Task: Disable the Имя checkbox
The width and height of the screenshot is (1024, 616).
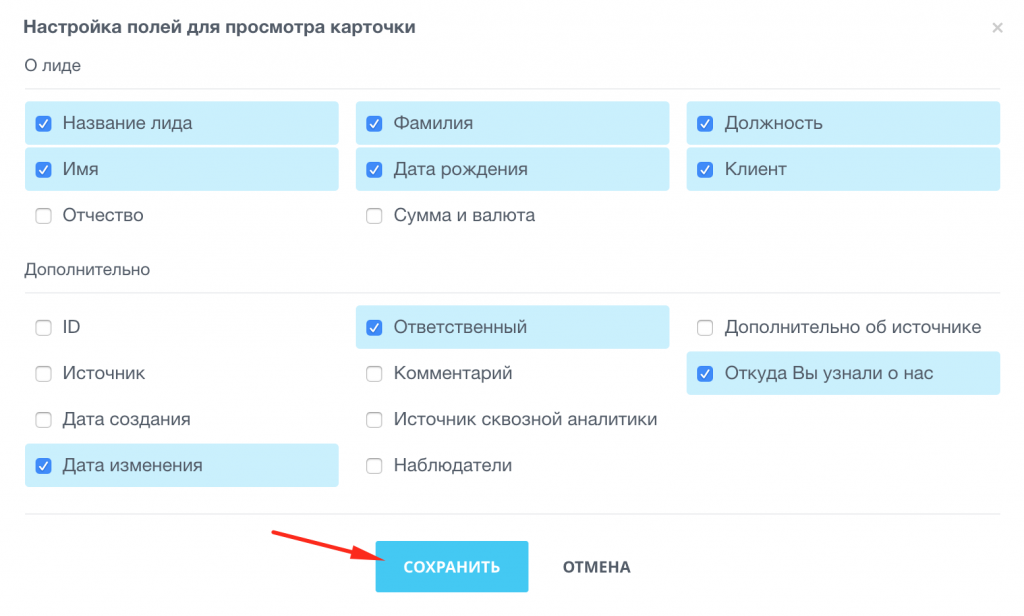Action: click(43, 169)
